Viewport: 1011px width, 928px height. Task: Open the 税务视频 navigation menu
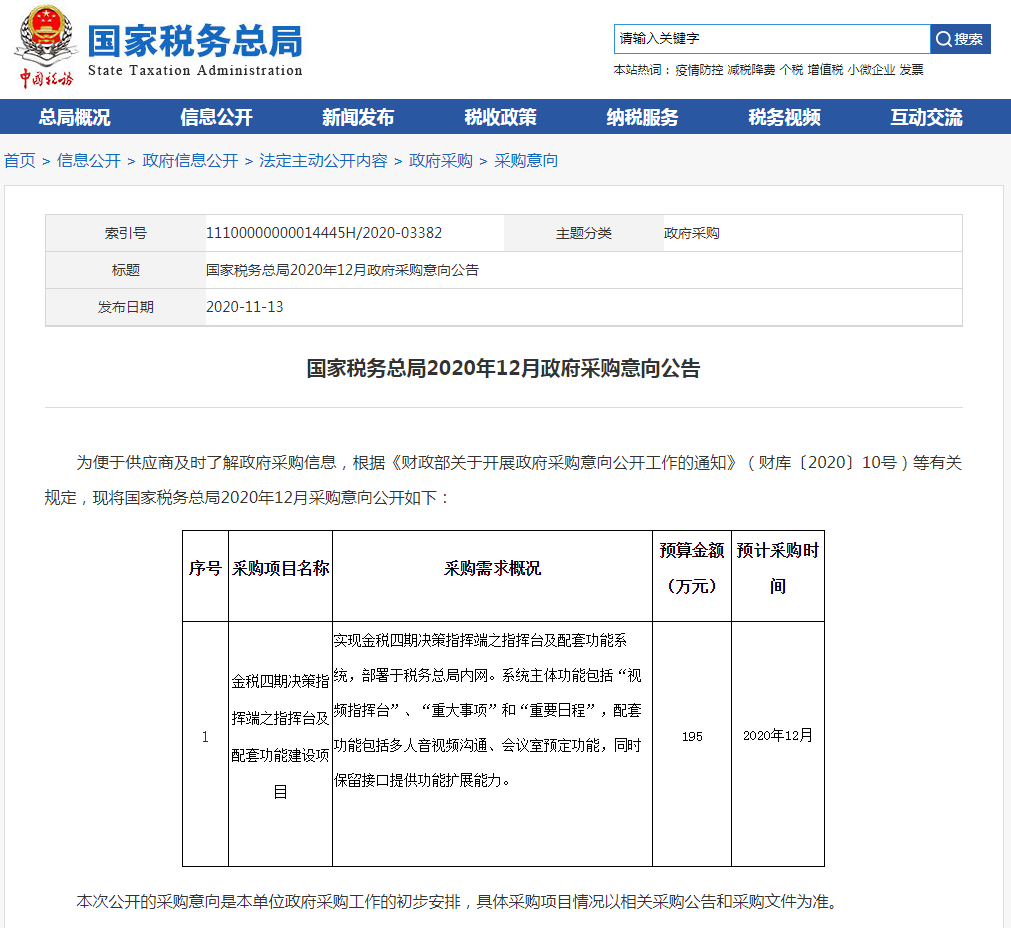click(x=784, y=117)
